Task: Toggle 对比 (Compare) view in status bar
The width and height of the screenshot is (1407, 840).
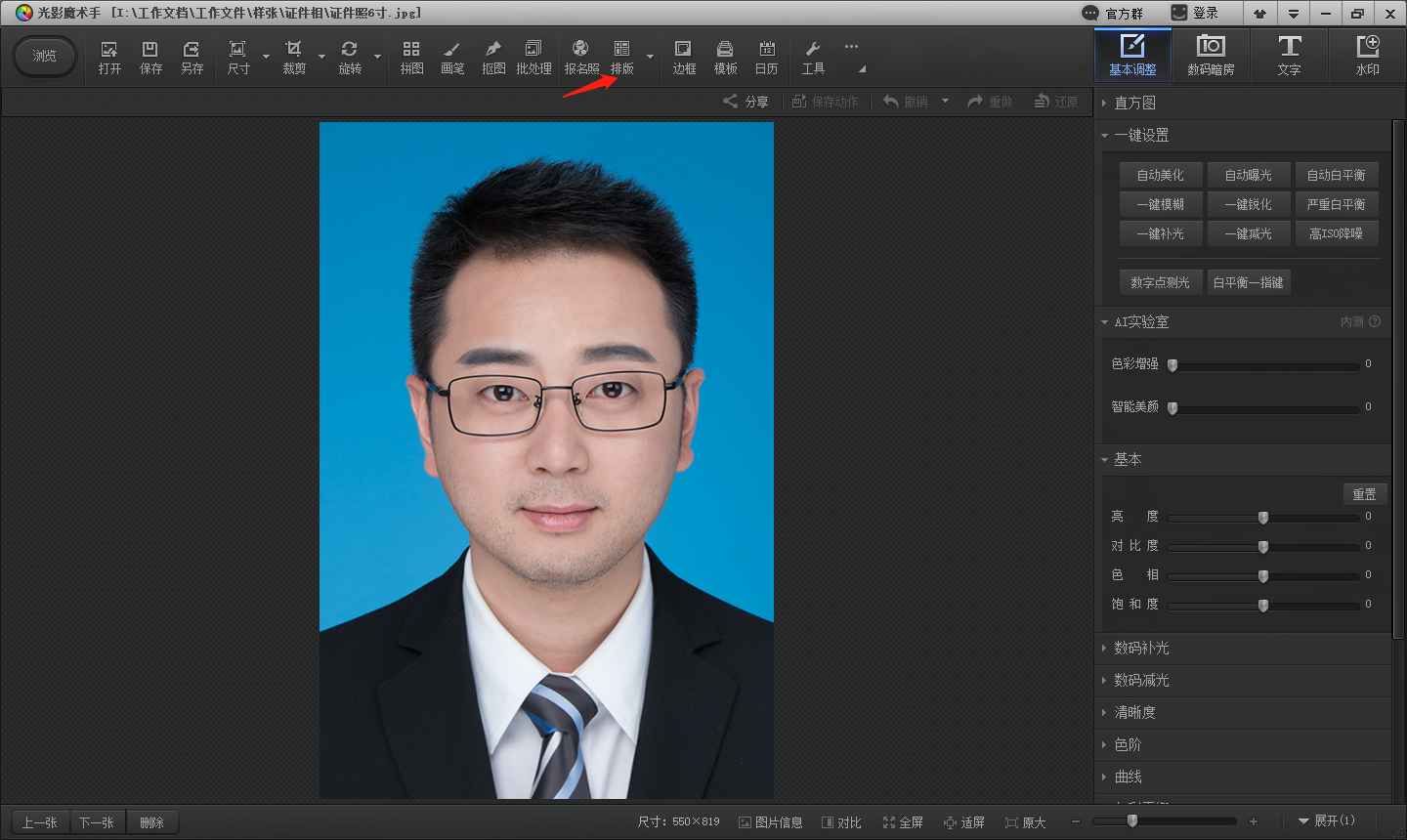Action: tap(841, 822)
